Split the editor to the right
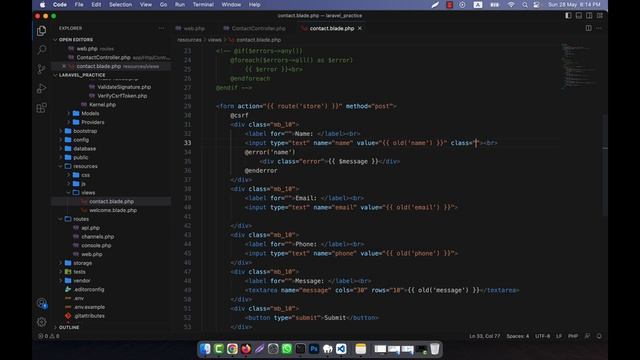 tap(589, 28)
